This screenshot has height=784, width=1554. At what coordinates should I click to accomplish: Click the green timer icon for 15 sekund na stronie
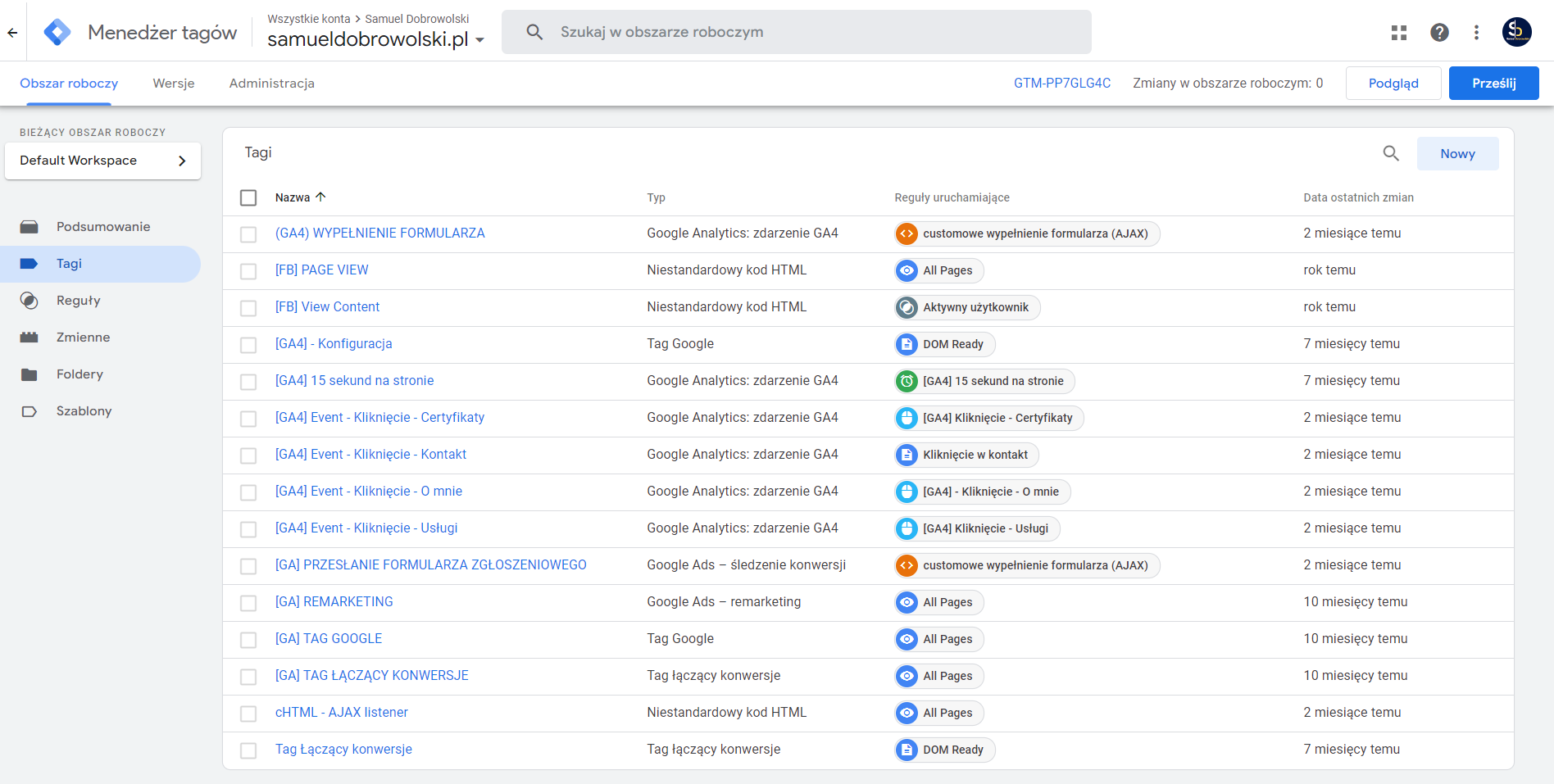[906, 381]
